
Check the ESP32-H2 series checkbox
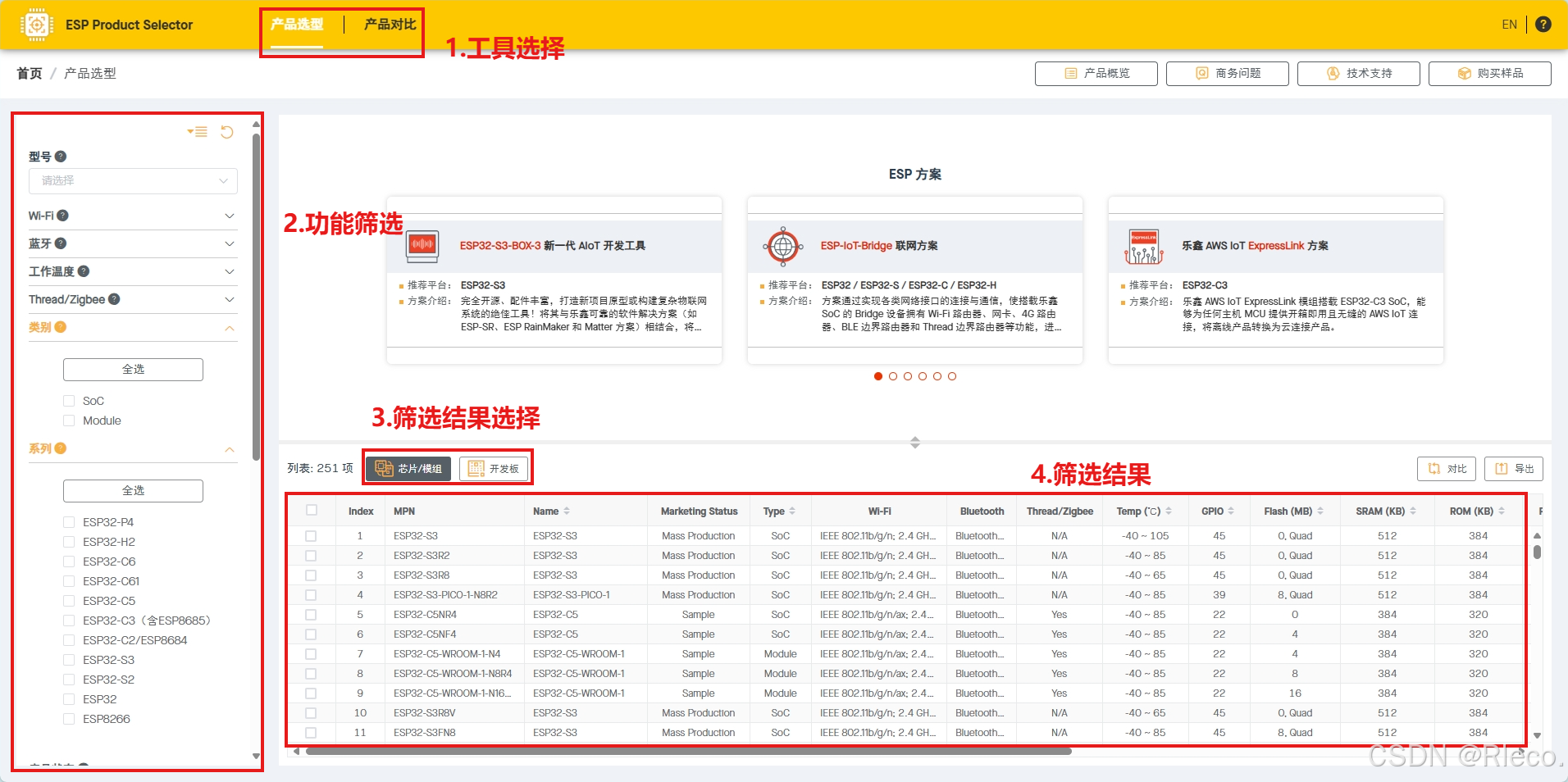69,542
